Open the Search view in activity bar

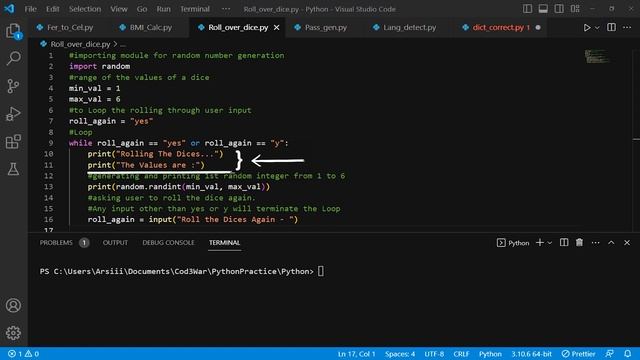13,58
